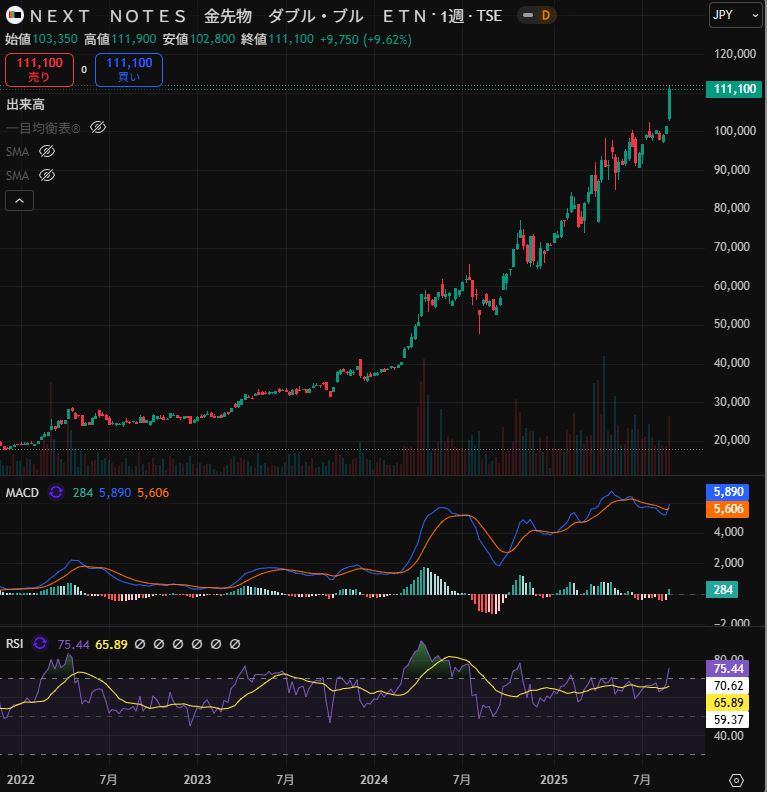Click the 2024 label on the time axis
The width and height of the screenshot is (767, 792).
point(374,779)
